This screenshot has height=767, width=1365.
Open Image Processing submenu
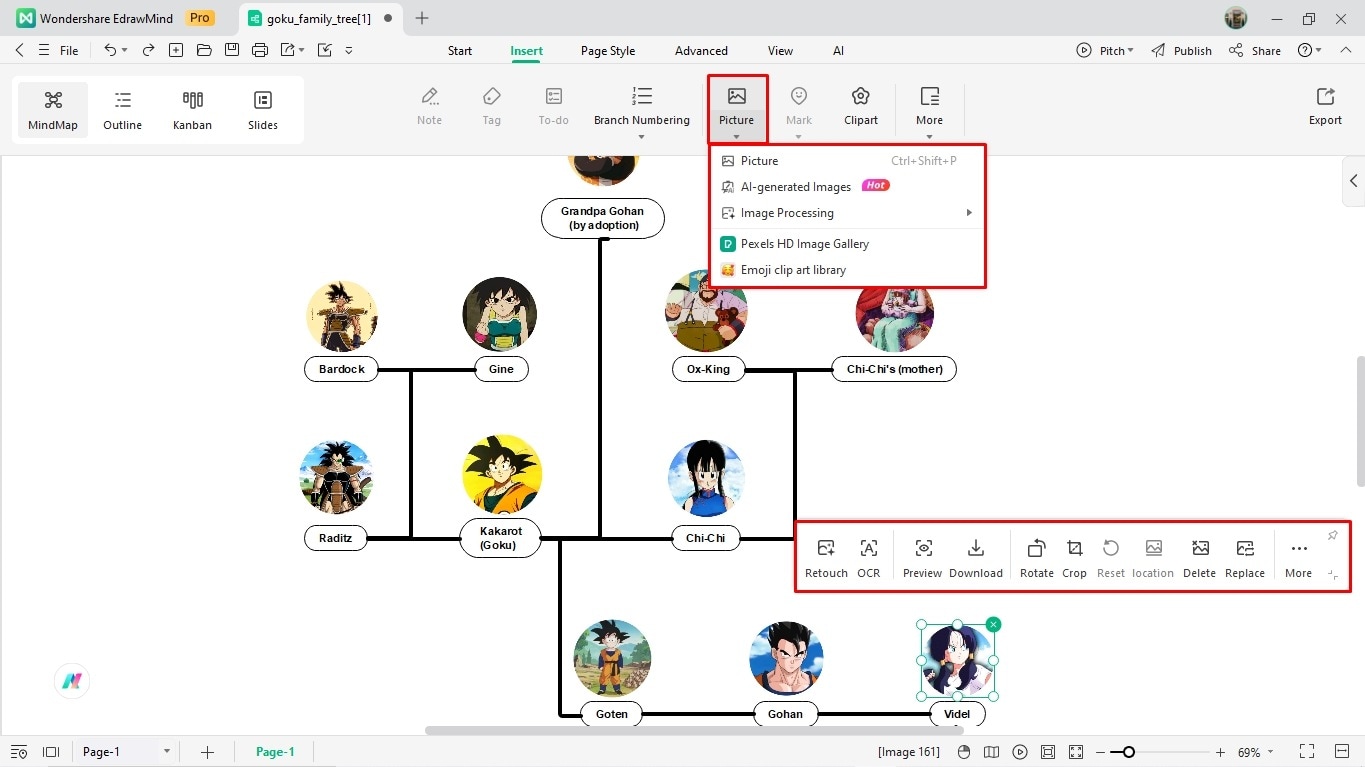(x=848, y=213)
